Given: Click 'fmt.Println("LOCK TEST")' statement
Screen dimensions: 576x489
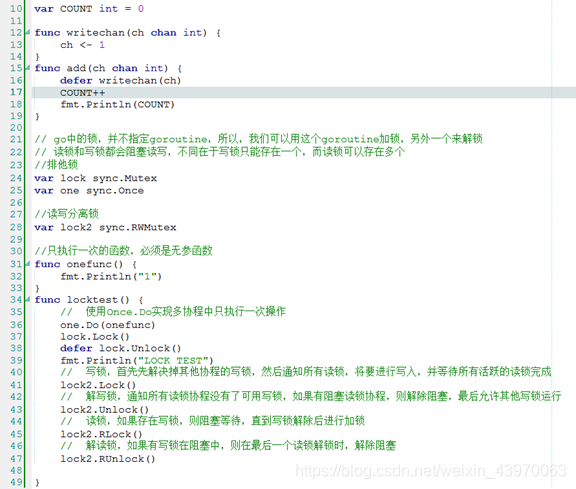Looking at the screenshot, I should click(137, 360).
